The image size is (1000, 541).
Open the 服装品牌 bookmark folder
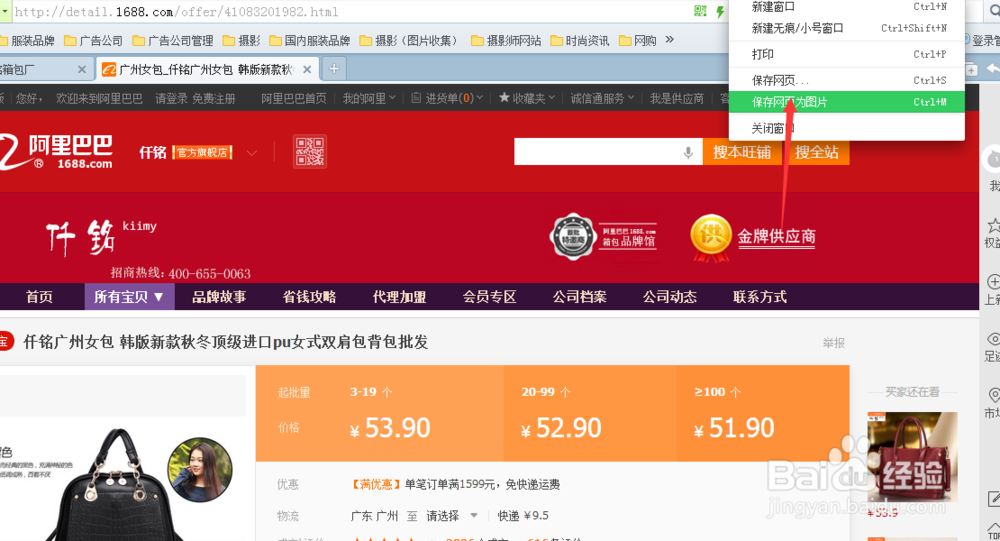(x=27, y=41)
